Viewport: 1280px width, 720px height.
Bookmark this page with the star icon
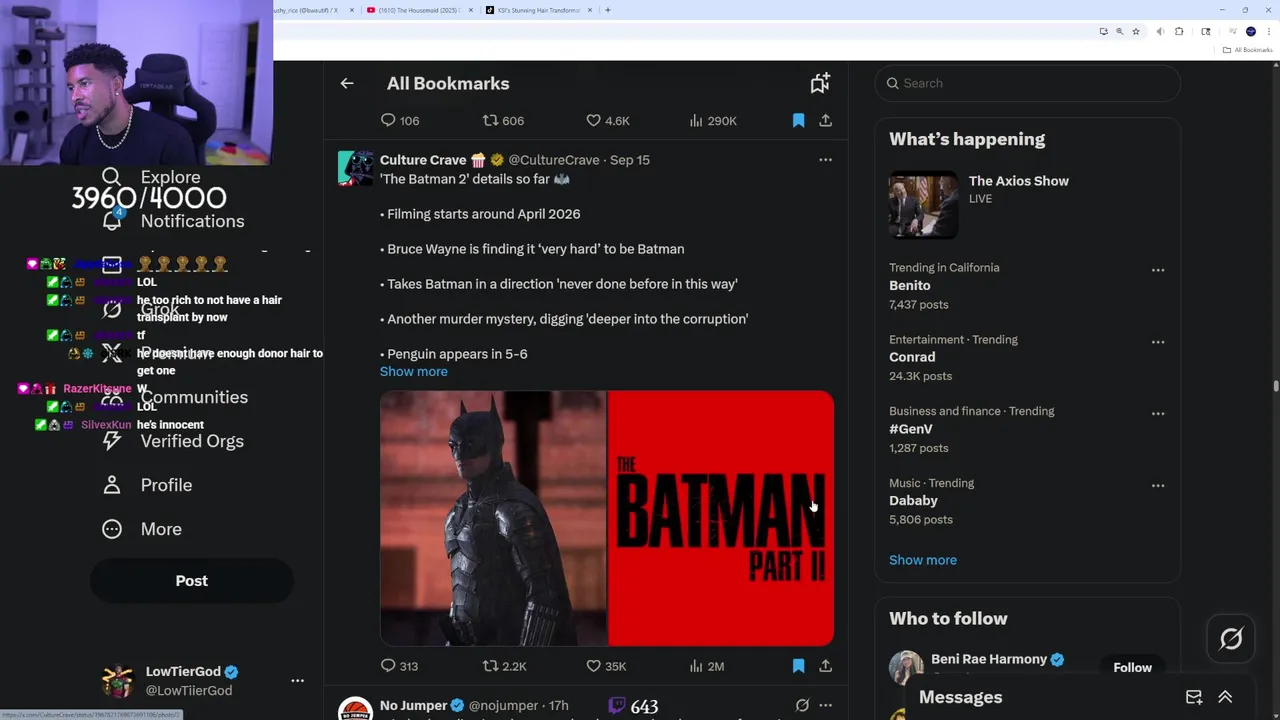click(1136, 32)
